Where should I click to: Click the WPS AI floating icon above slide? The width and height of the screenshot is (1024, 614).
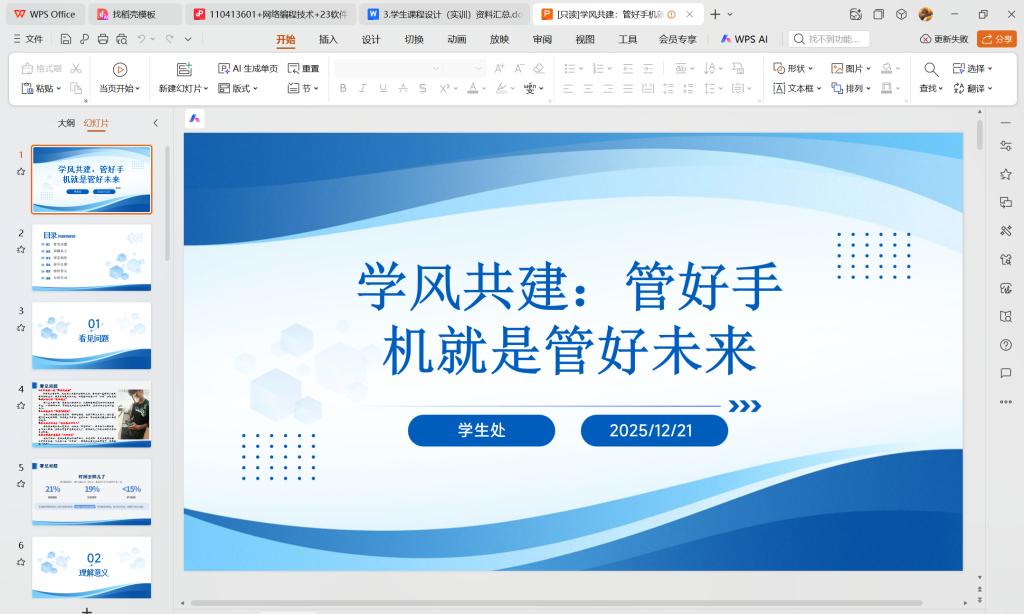point(195,118)
